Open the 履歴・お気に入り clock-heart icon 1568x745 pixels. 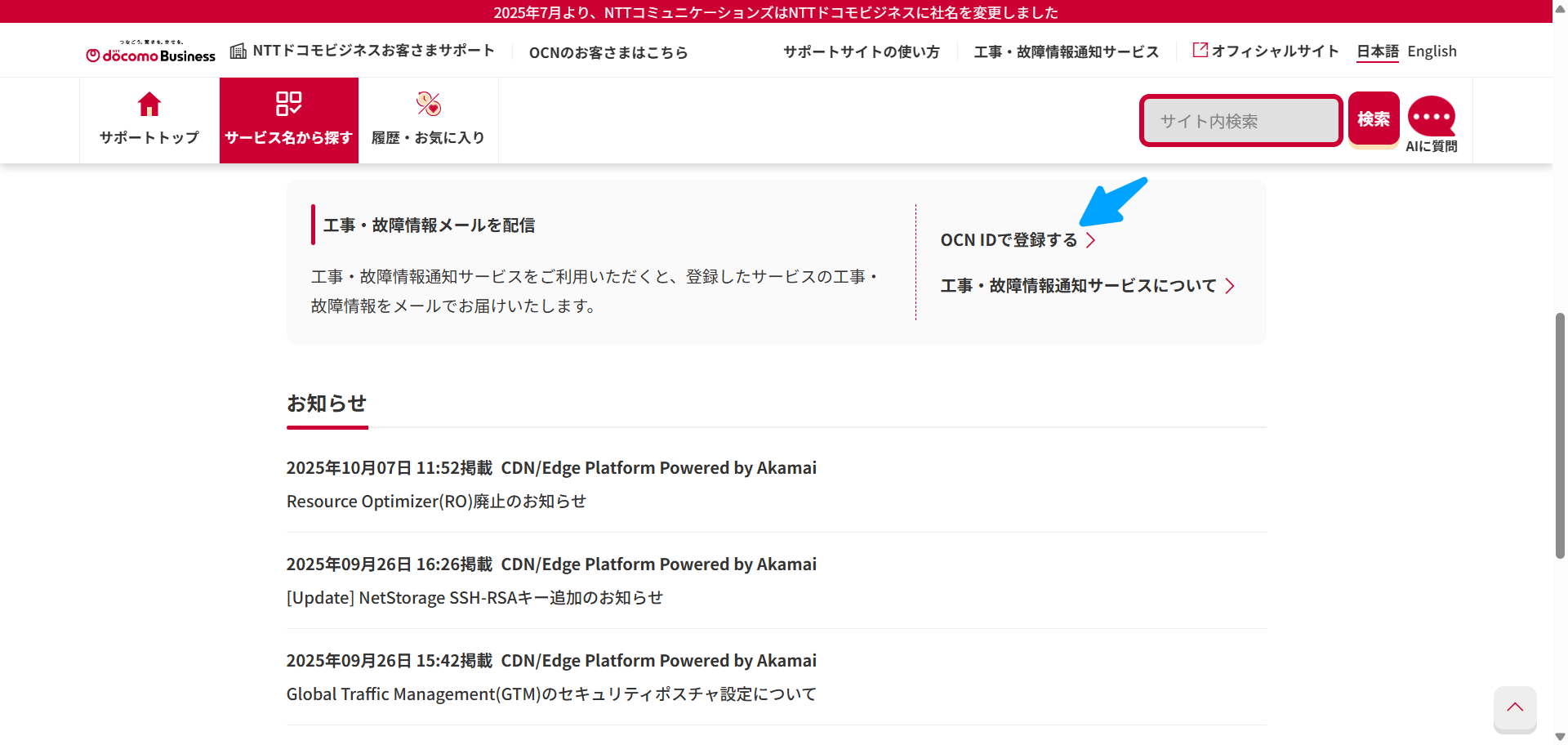point(428,104)
